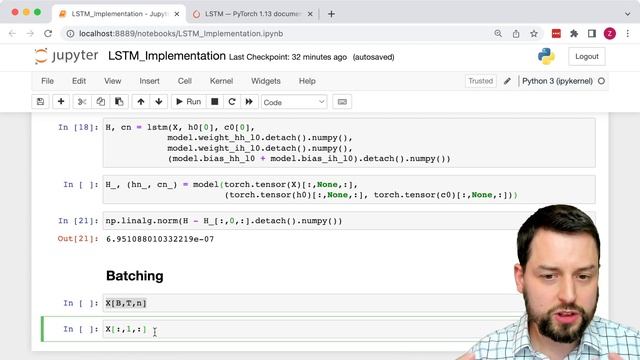Cut selected cells with scissors icon

82,102
